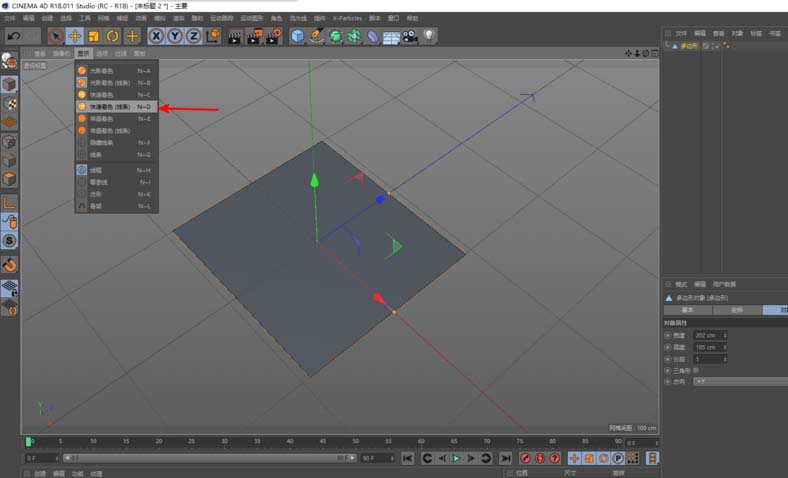The image size is (788, 478).
Task: Click the Undo arrow in top toolbar
Action: click(x=14, y=36)
